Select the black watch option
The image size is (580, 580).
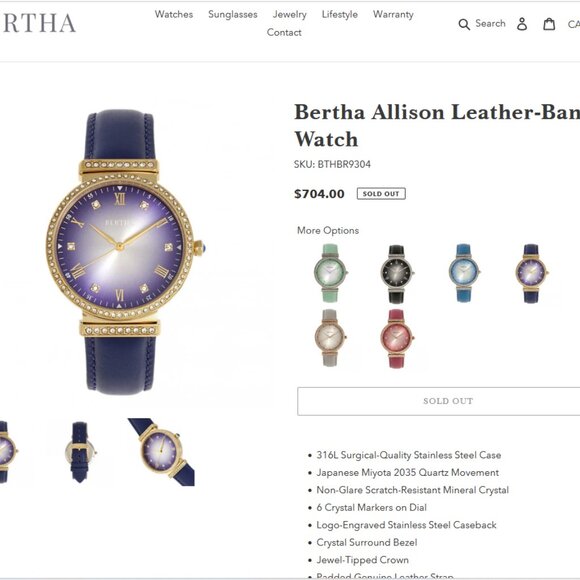pos(397,274)
